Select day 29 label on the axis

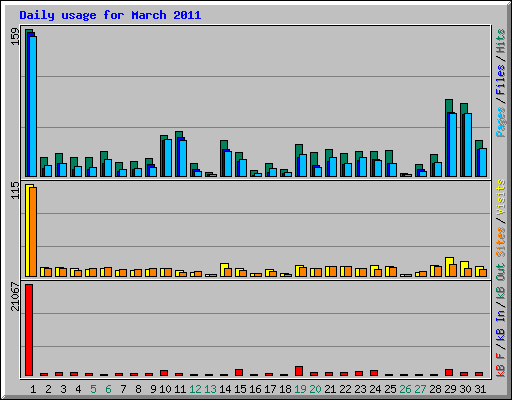450,389
